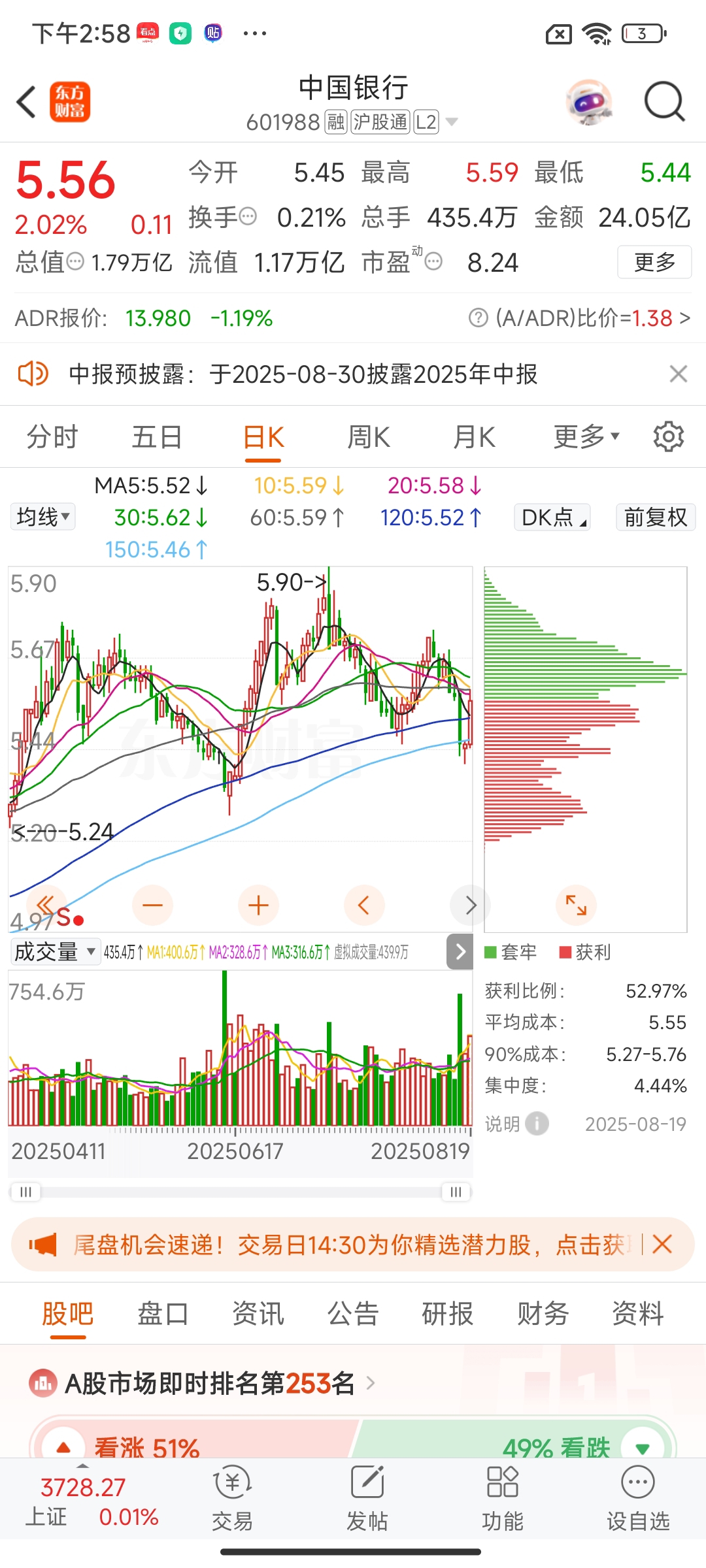This screenshot has width=706, height=1568.
Task: Toggle the DK点 indicator
Action: tap(552, 517)
